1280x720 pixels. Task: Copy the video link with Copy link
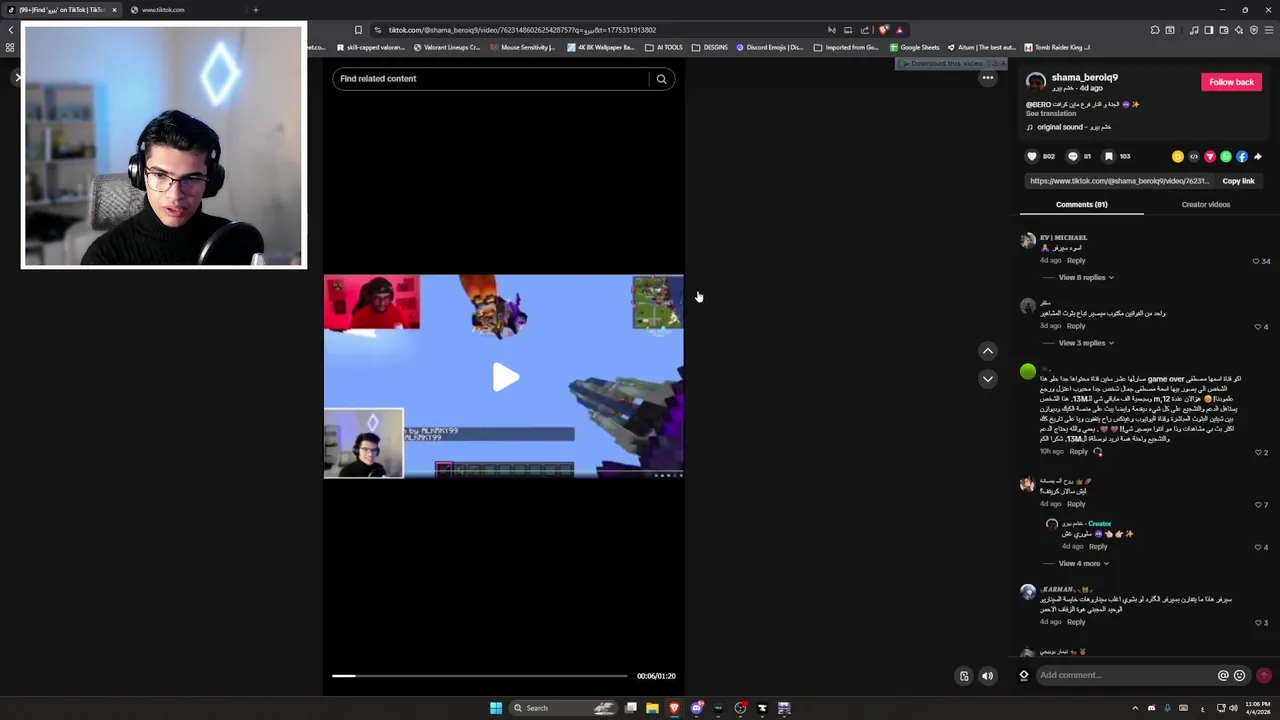tap(1238, 181)
